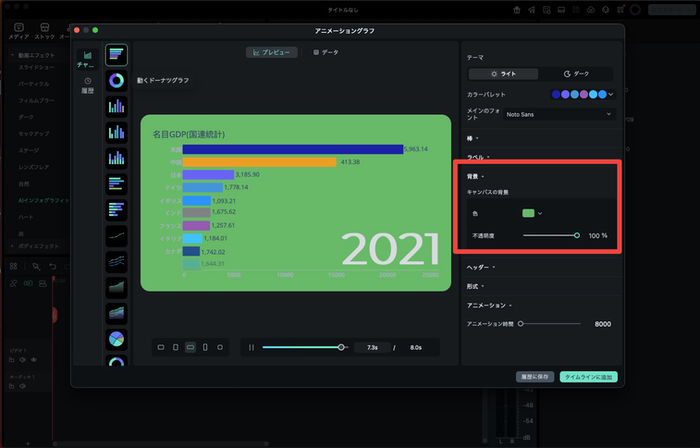Pick the line chart template icon
Screen dimensions: 700x448
[117, 235]
